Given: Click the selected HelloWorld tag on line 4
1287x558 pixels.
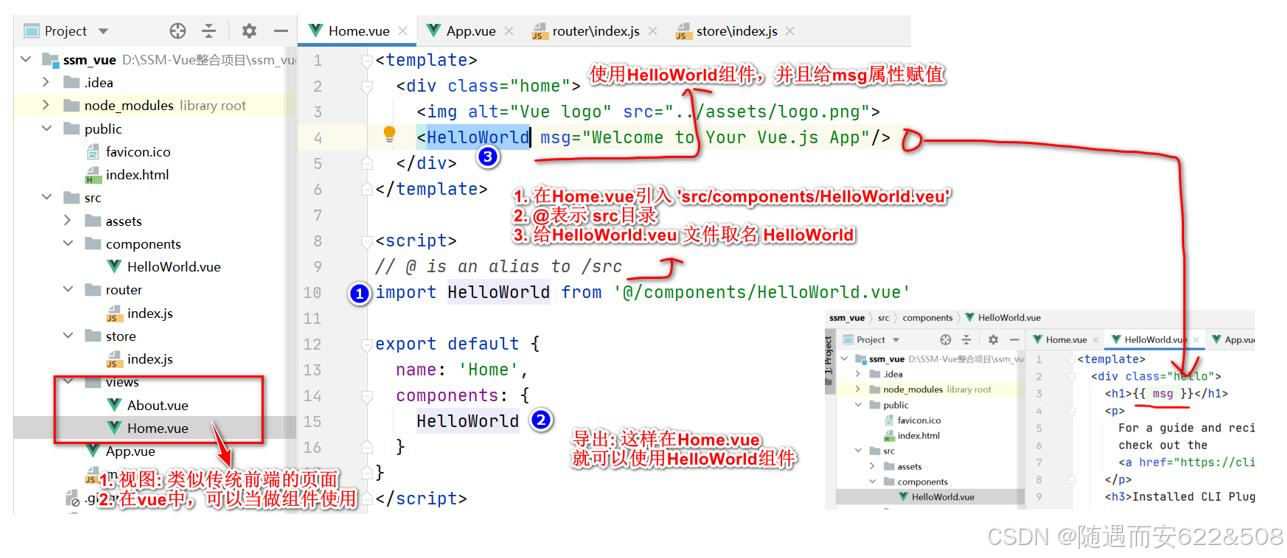Looking at the screenshot, I should point(478,138).
